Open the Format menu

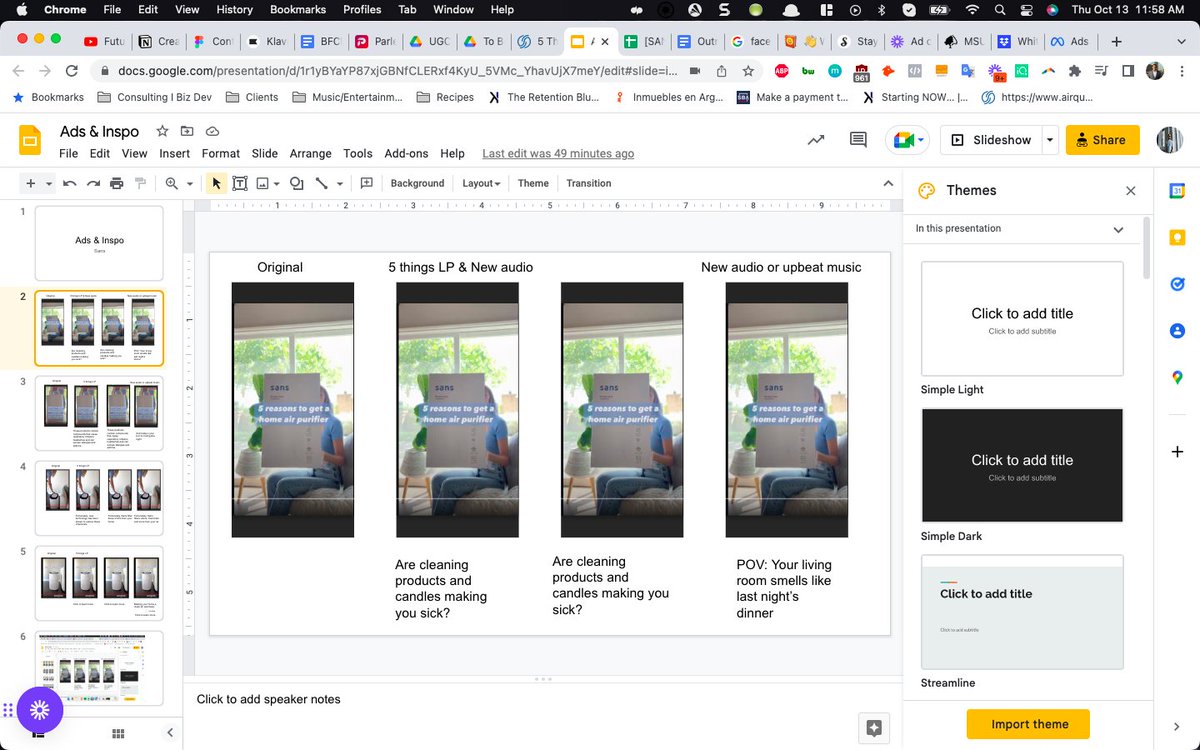click(221, 153)
